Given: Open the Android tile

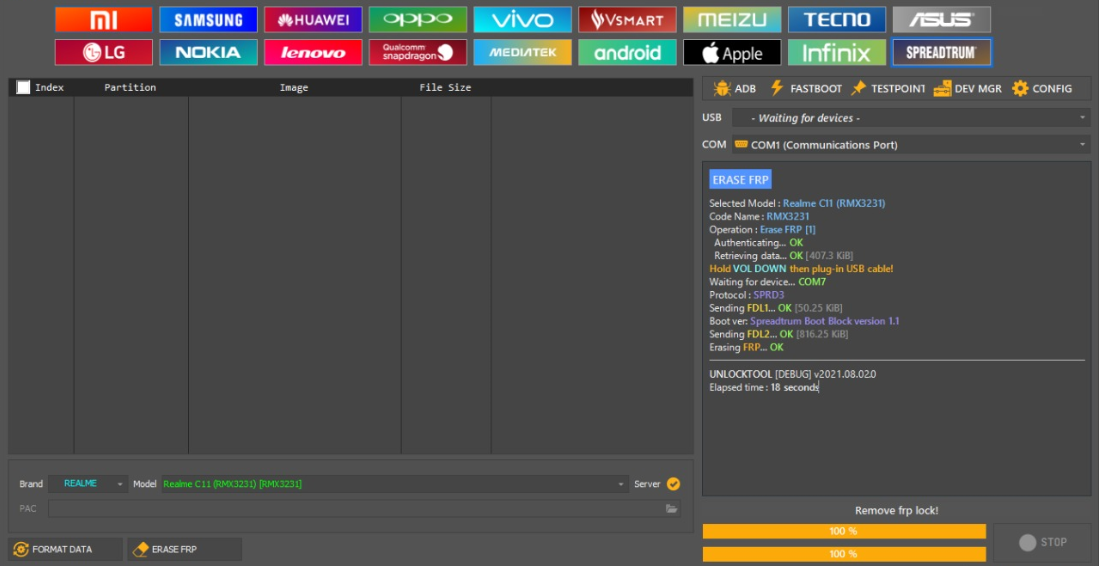Looking at the screenshot, I should (x=627, y=53).
